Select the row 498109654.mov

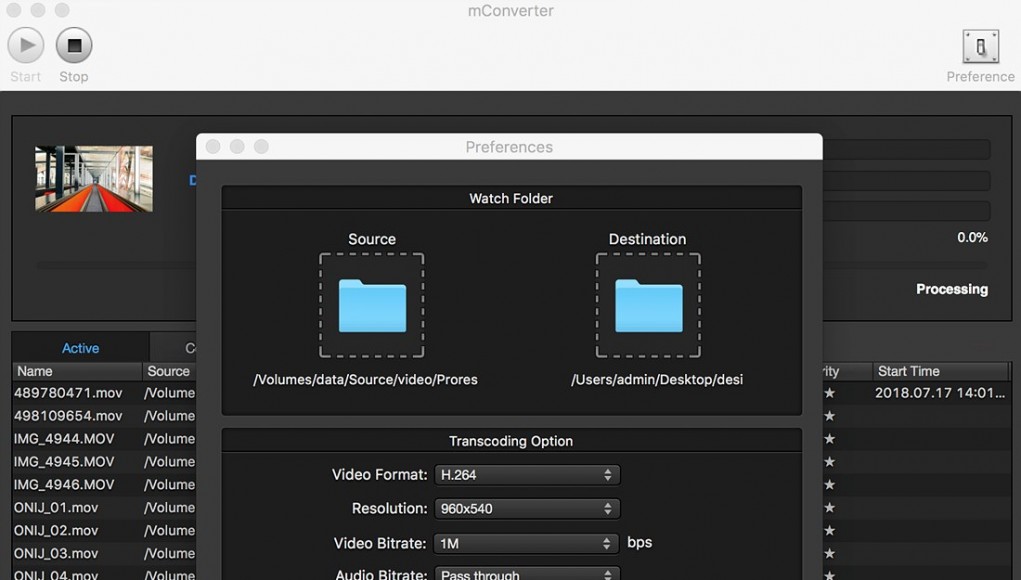pyautogui.click(x=104, y=415)
